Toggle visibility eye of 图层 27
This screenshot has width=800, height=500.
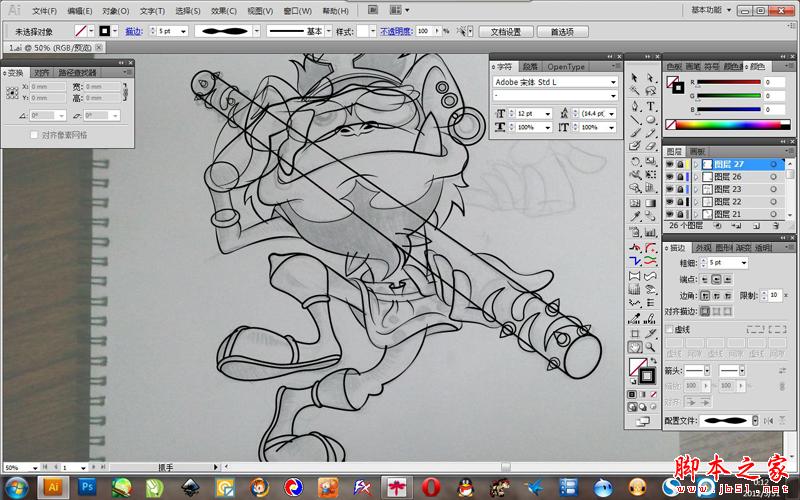(670, 164)
